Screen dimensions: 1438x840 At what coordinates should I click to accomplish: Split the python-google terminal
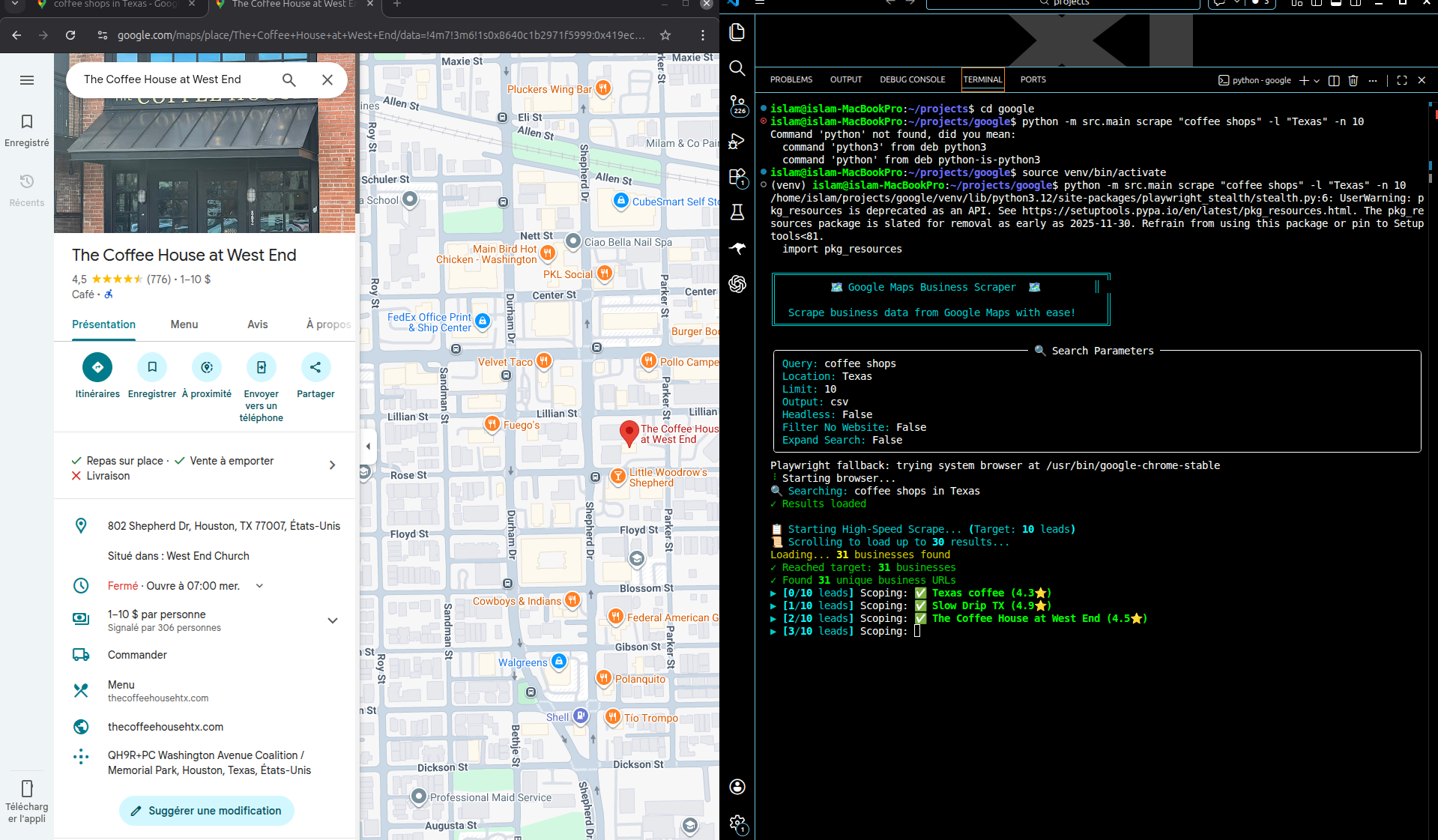click(1333, 80)
